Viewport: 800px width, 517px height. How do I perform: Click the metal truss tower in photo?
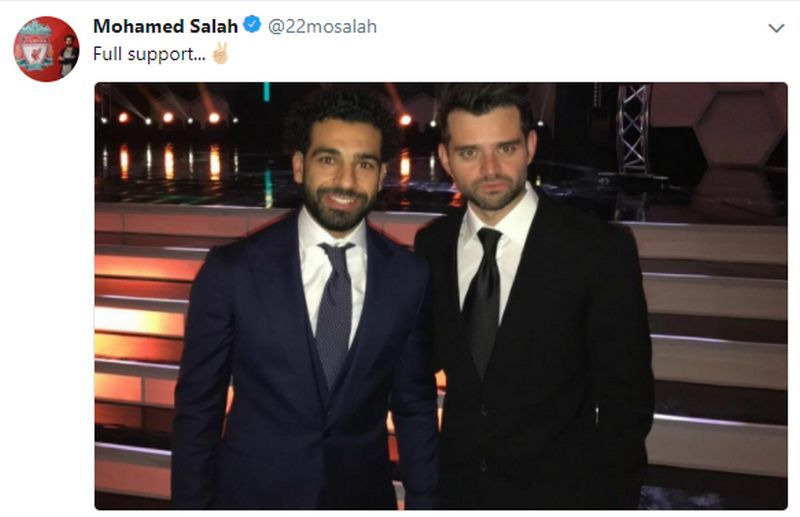[x=633, y=129]
